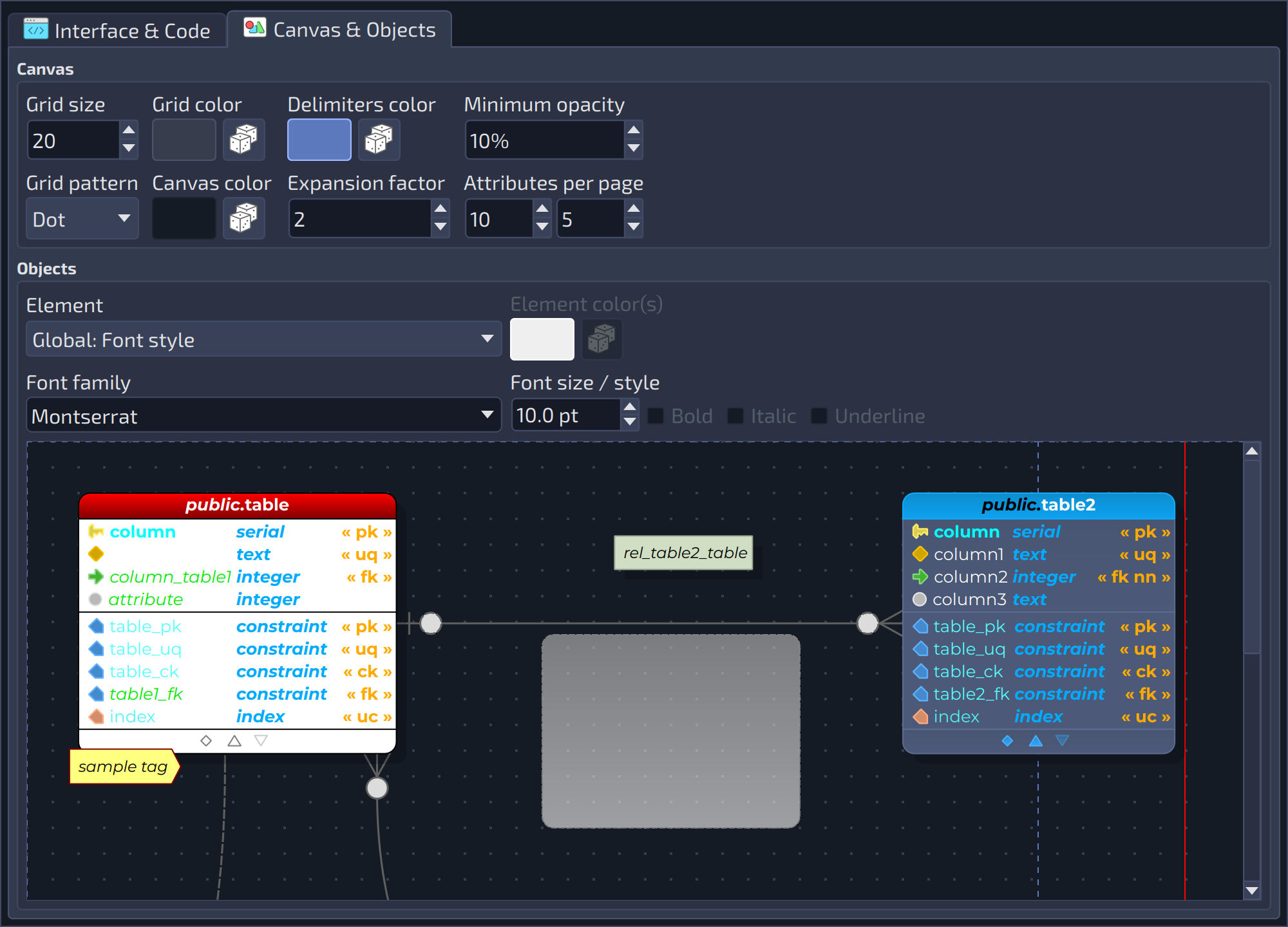The height and width of the screenshot is (927, 1288).
Task: Click the white Element color swatch
Action: click(x=542, y=339)
